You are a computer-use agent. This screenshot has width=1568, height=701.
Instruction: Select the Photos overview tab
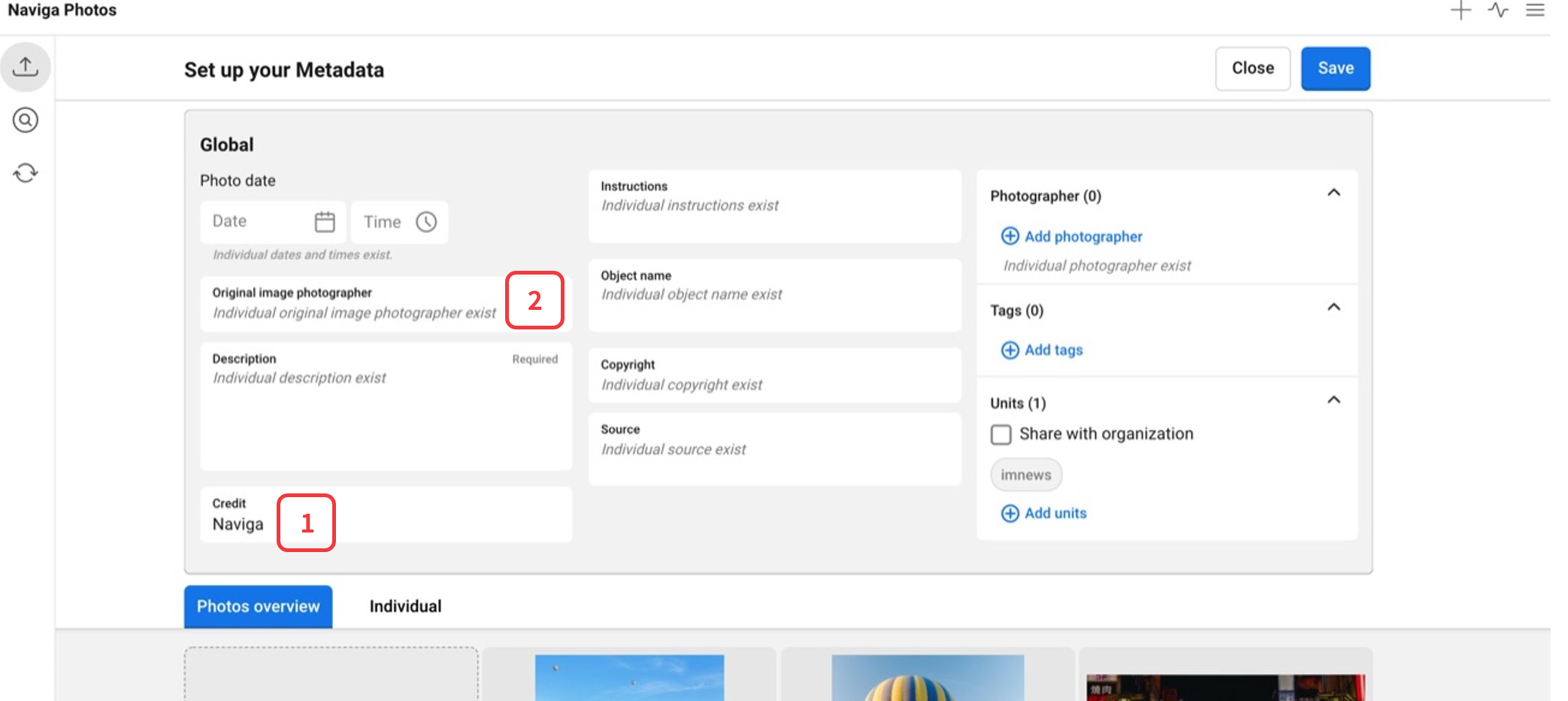click(258, 606)
